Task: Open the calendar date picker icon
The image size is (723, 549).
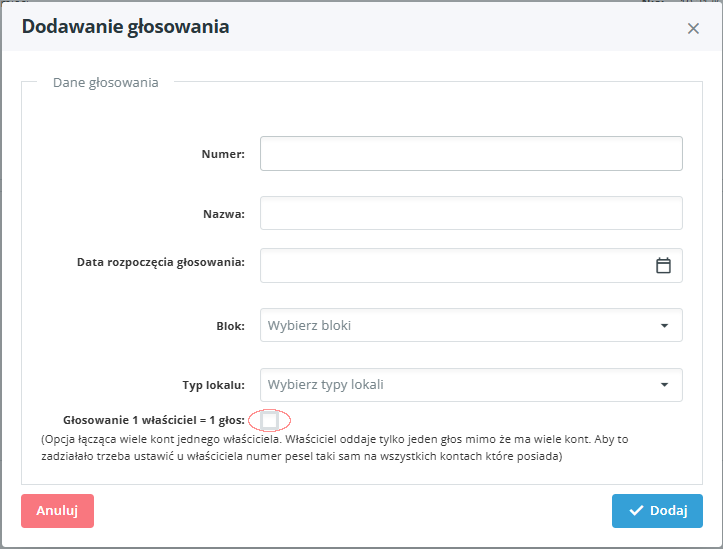Action: pos(663,265)
